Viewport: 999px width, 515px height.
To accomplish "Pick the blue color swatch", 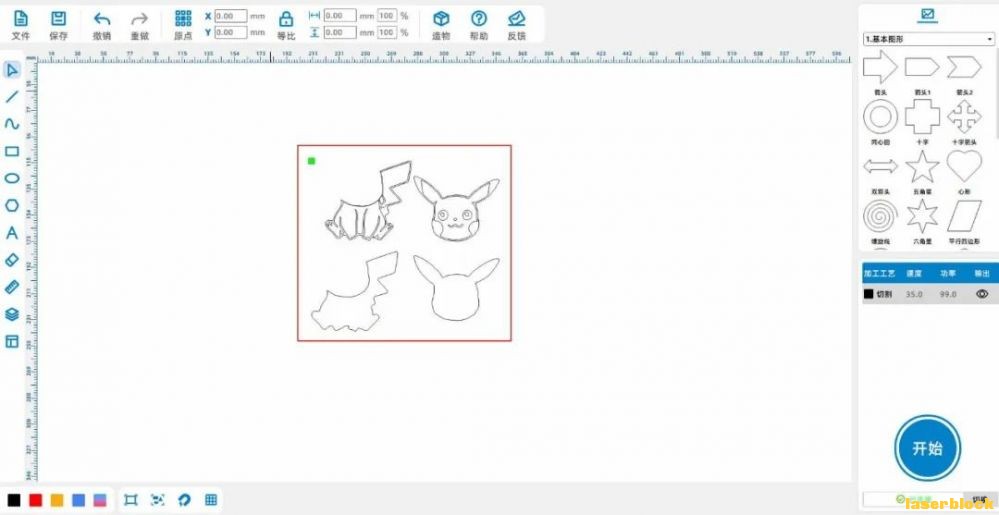I will click(78, 500).
